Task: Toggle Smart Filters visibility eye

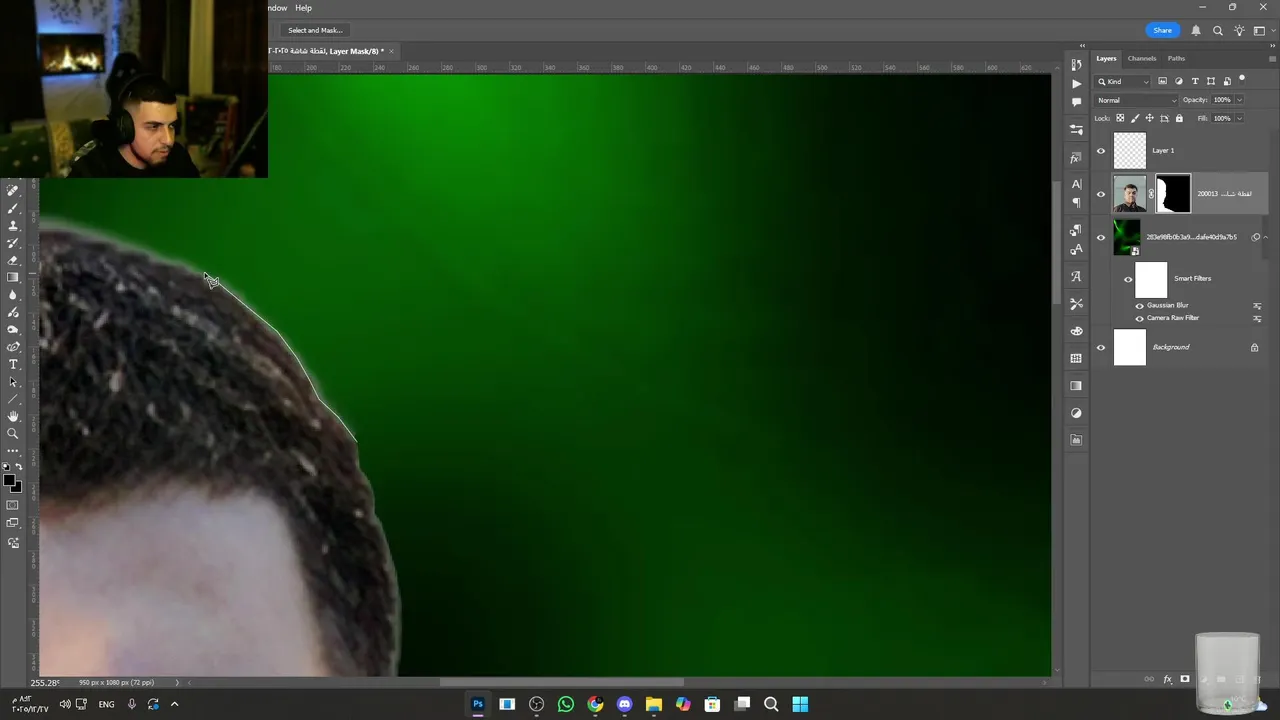Action: (x=1128, y=279)
